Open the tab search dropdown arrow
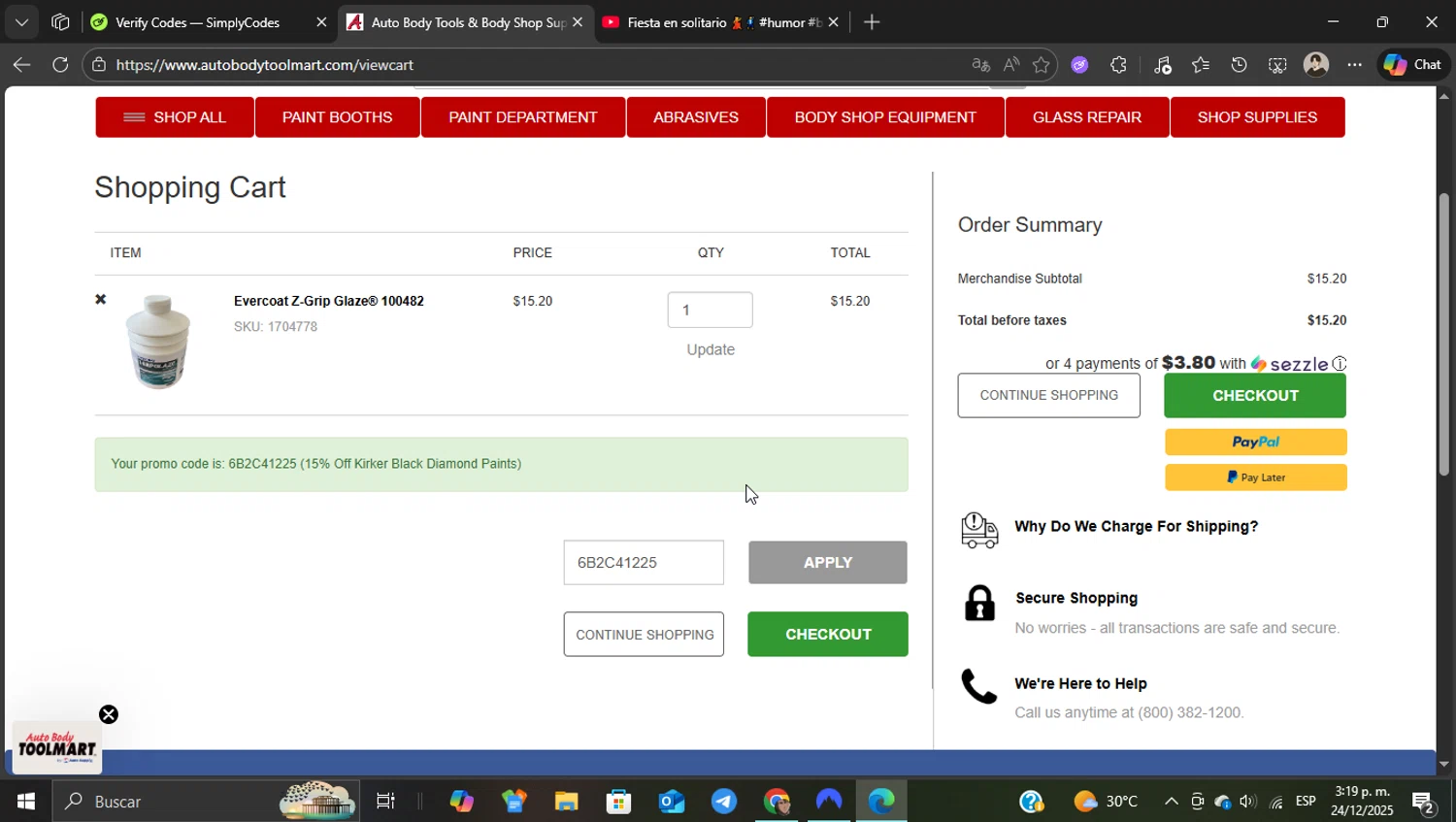 pos(21,22)
